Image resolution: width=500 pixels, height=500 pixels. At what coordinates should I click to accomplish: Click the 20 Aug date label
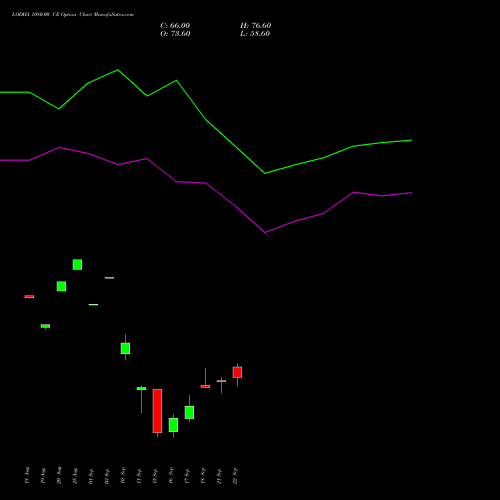coord(59,475)
